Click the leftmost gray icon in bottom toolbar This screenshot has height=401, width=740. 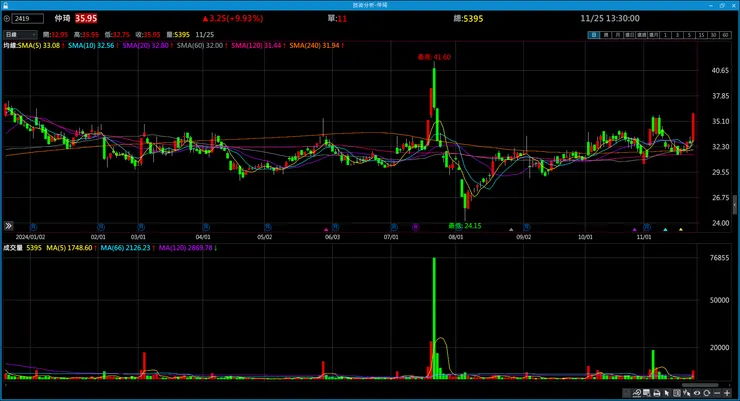pos(626,393)
